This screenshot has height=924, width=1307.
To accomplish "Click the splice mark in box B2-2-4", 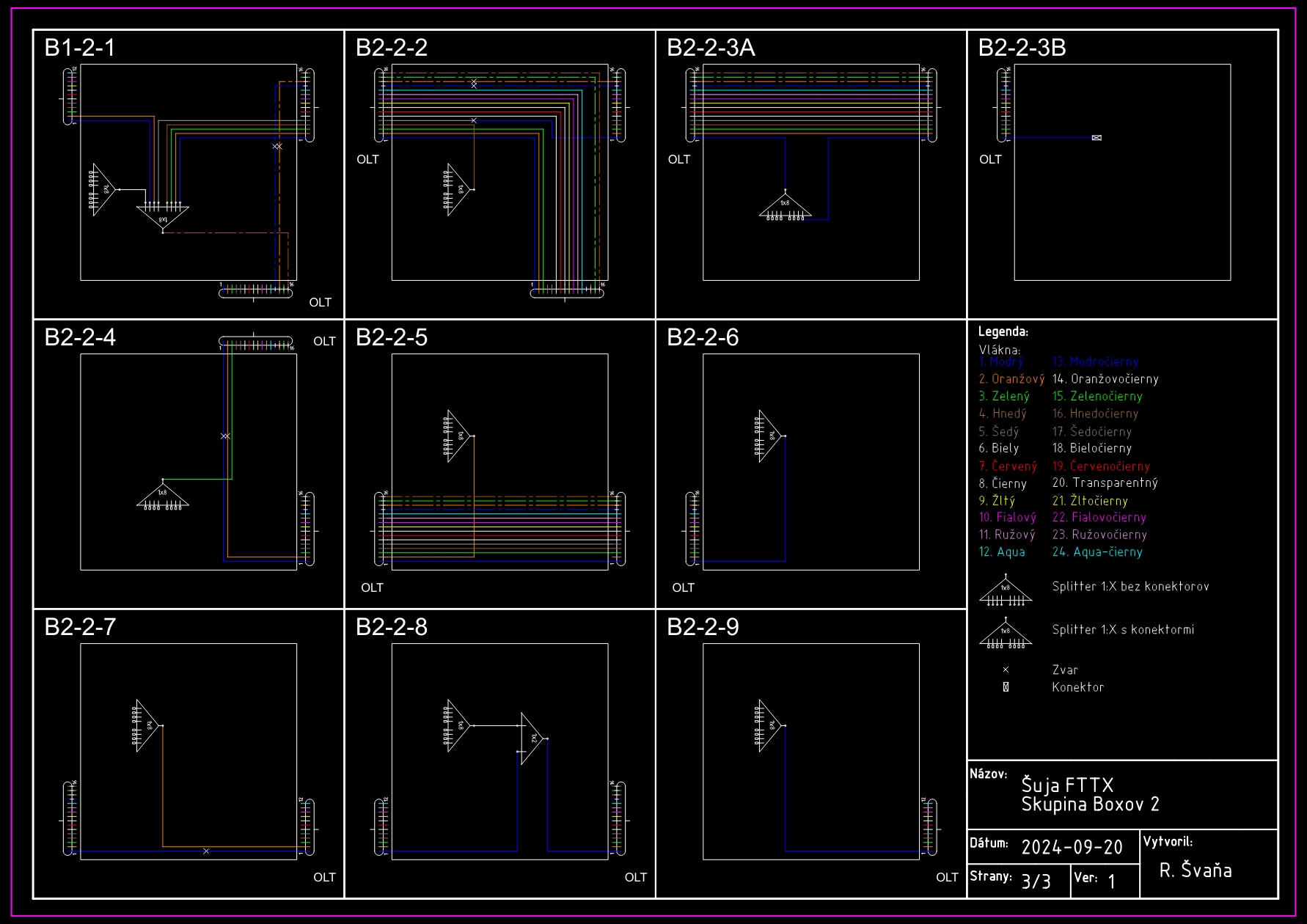I will [x=225, y=436].
